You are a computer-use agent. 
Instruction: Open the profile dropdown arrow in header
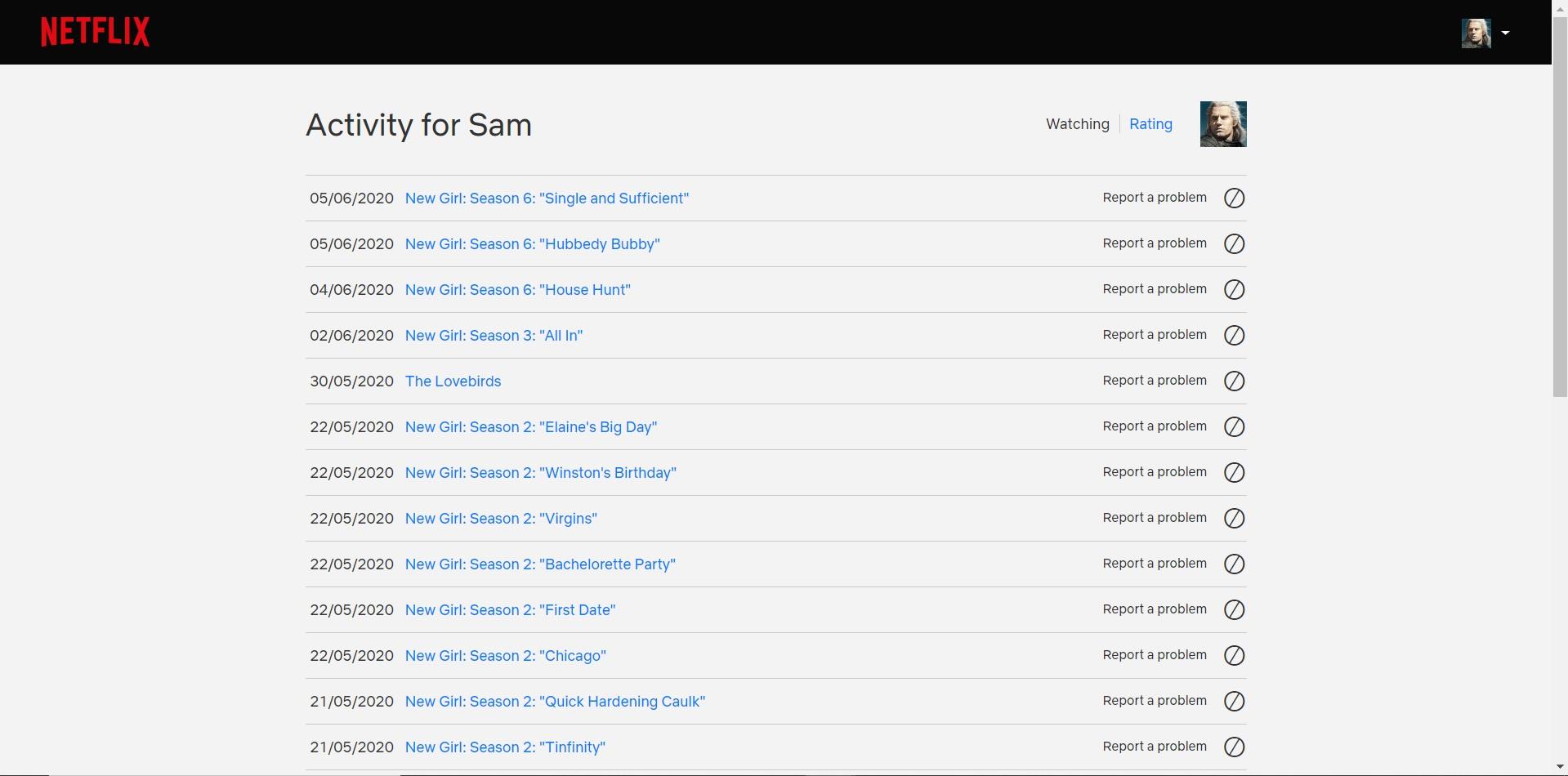point(1505,33)
